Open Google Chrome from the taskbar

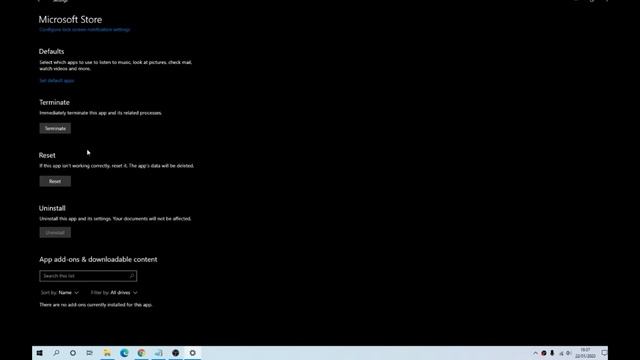(x=141, y=353)
